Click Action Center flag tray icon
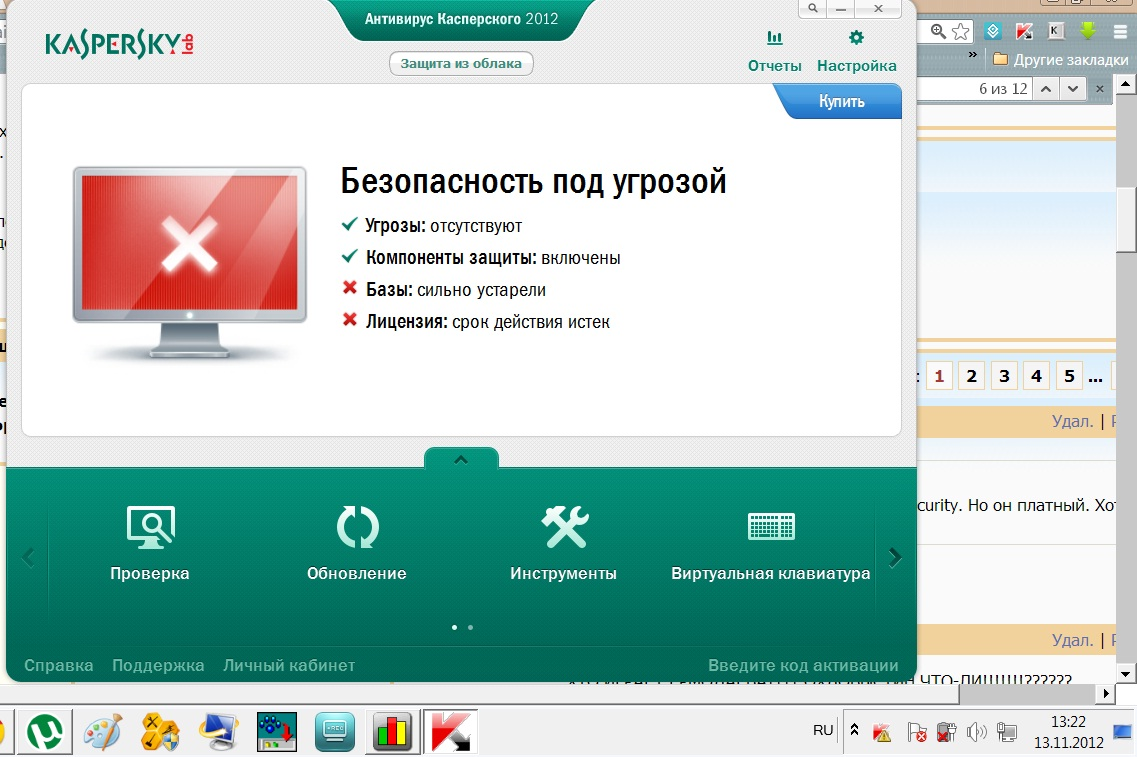The width and height of the screenshot is (1137, 757). (x=917, y=732)
